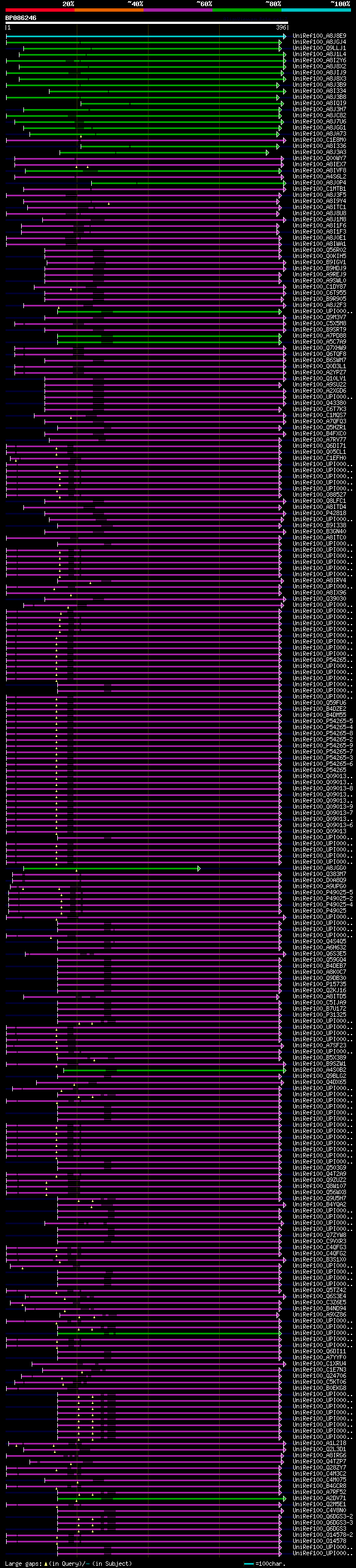Select hit label UniRef100_P49025-2
This screenshot has height=1568, width=356.
pyautogui.click(x=323, y=898)
